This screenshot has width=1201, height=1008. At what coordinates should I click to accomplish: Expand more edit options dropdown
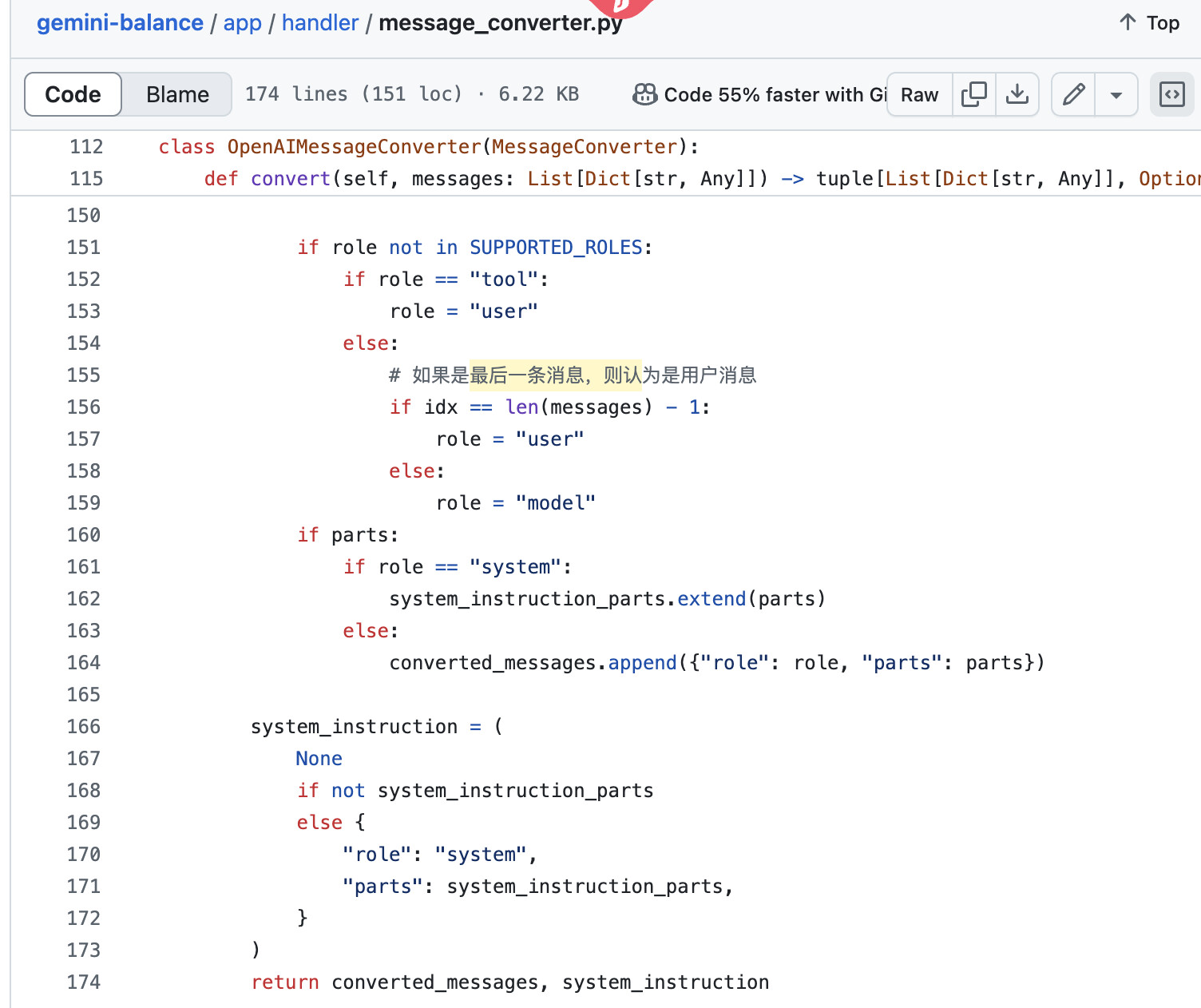(1116, 94)
